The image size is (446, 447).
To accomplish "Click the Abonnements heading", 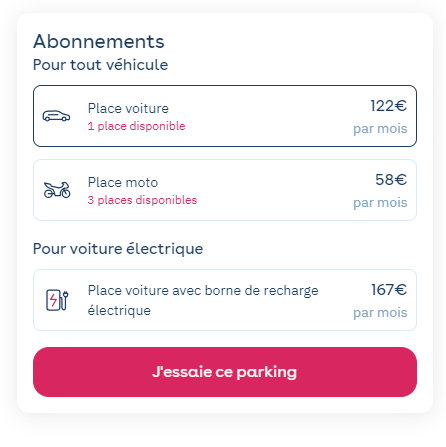I will (99, 42).
